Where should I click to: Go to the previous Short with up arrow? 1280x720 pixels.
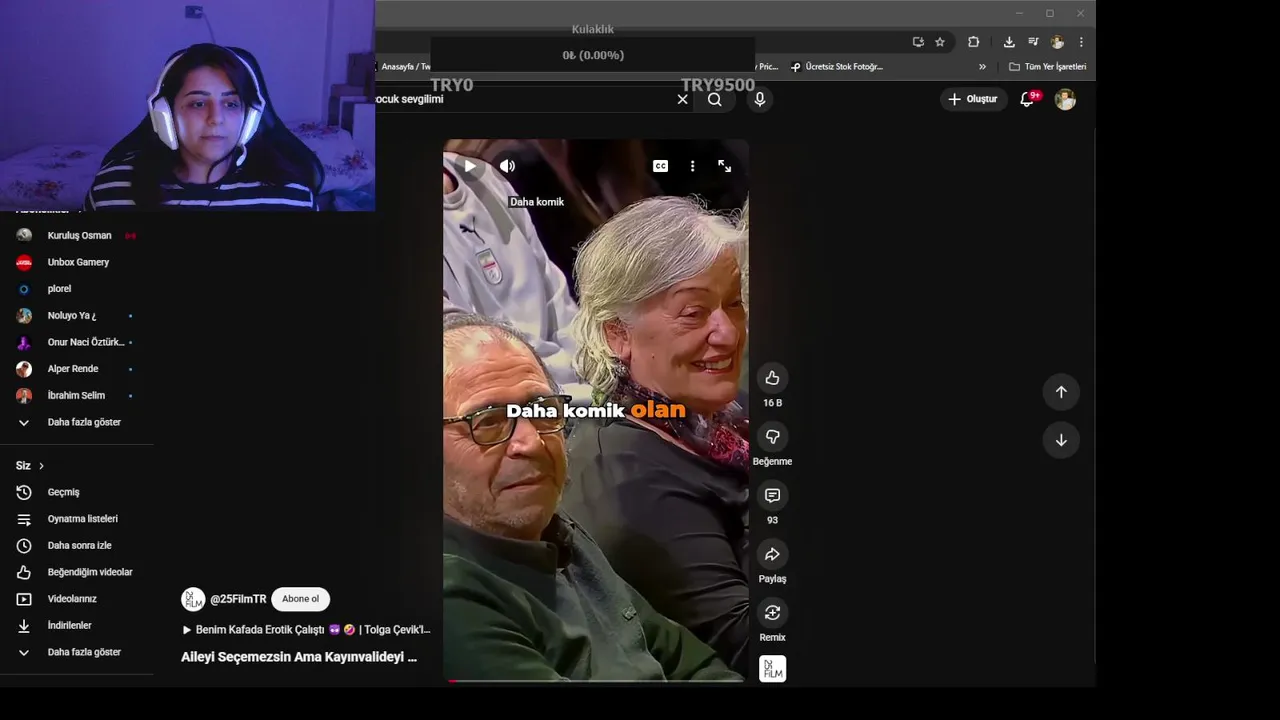(1061, 392)
